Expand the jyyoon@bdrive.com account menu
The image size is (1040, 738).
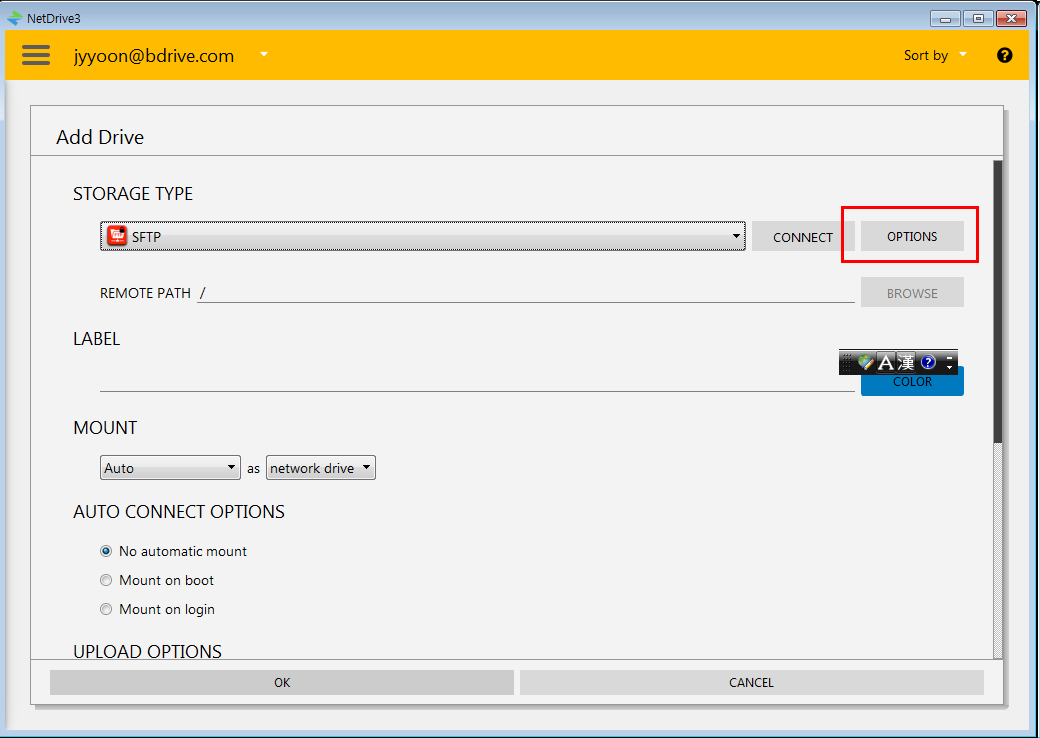264,54
